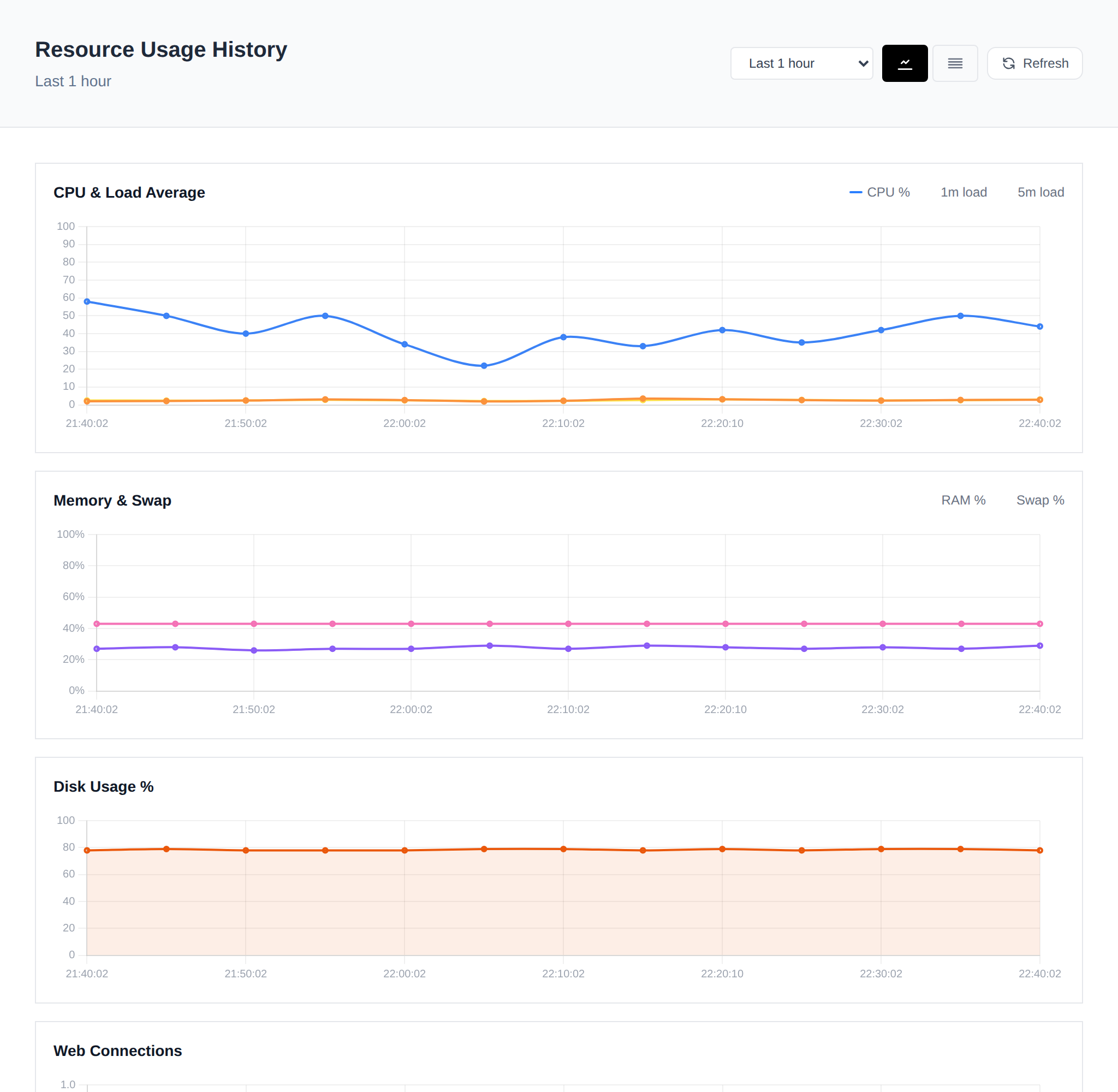
Task: Open the "Last 1 hour" time range dropdown
Action: 801,64
